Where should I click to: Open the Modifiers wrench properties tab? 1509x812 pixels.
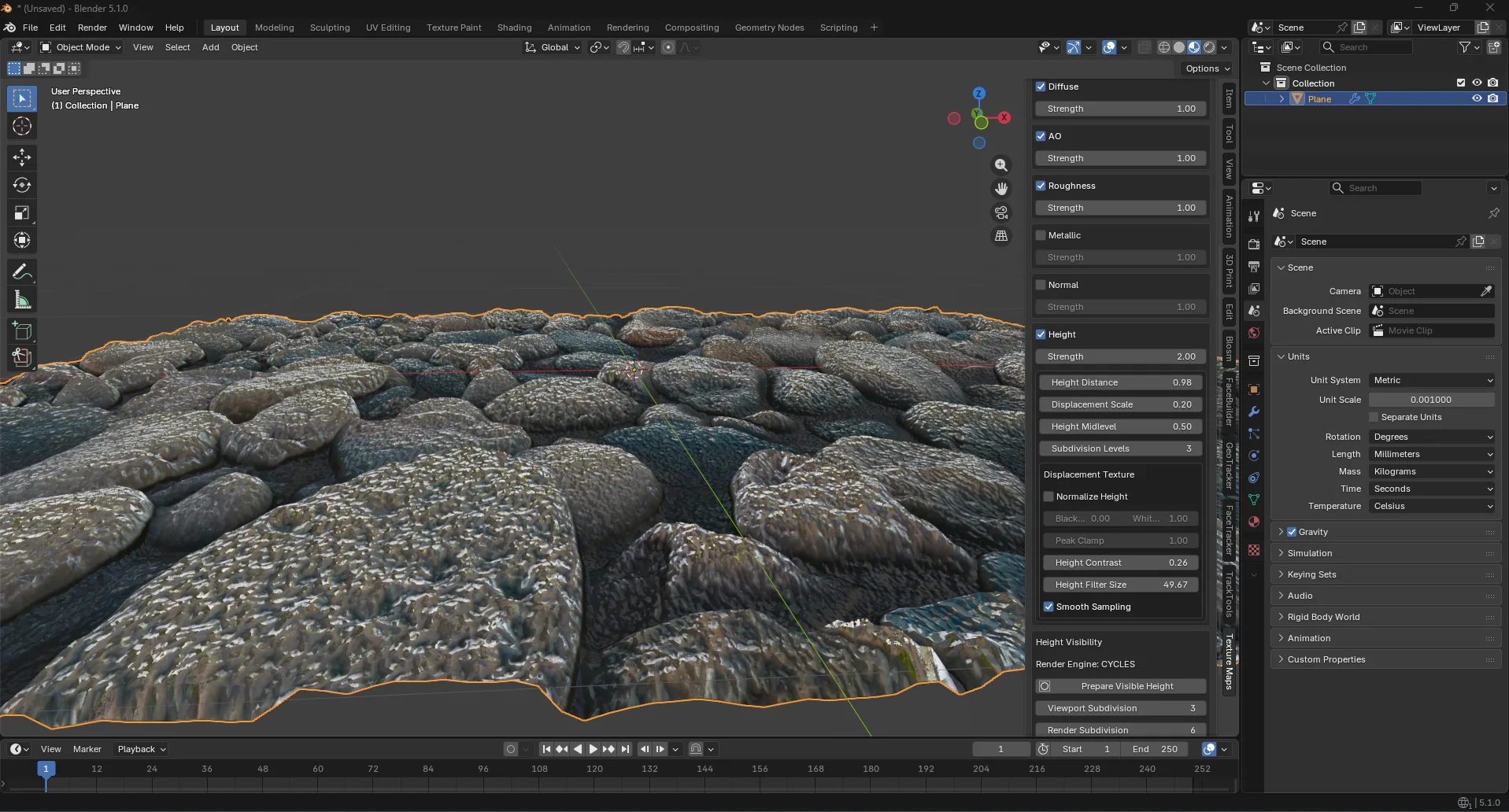(1254, 412)
